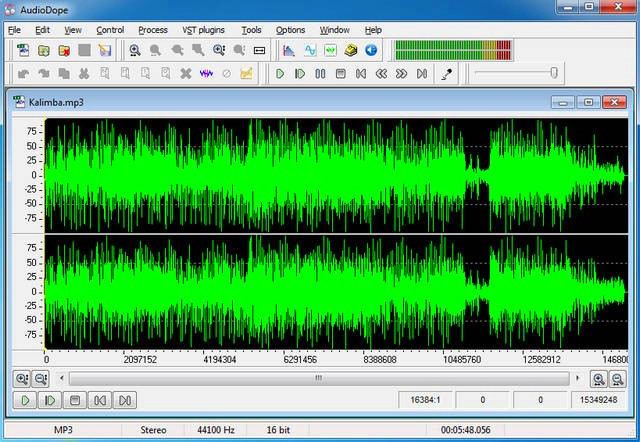Screen dimensions: 640x442
Task: Stop playback in main toolbar
Action: 340,74
